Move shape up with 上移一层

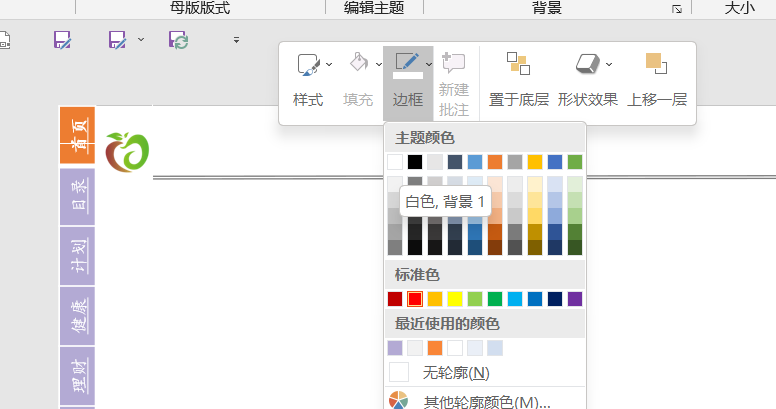click(657, 80)
